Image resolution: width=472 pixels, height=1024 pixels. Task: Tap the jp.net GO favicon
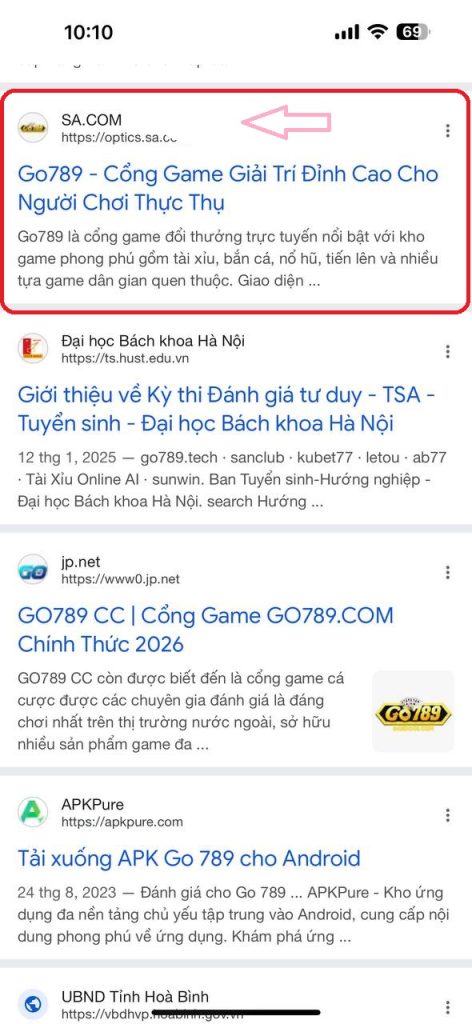33,569
